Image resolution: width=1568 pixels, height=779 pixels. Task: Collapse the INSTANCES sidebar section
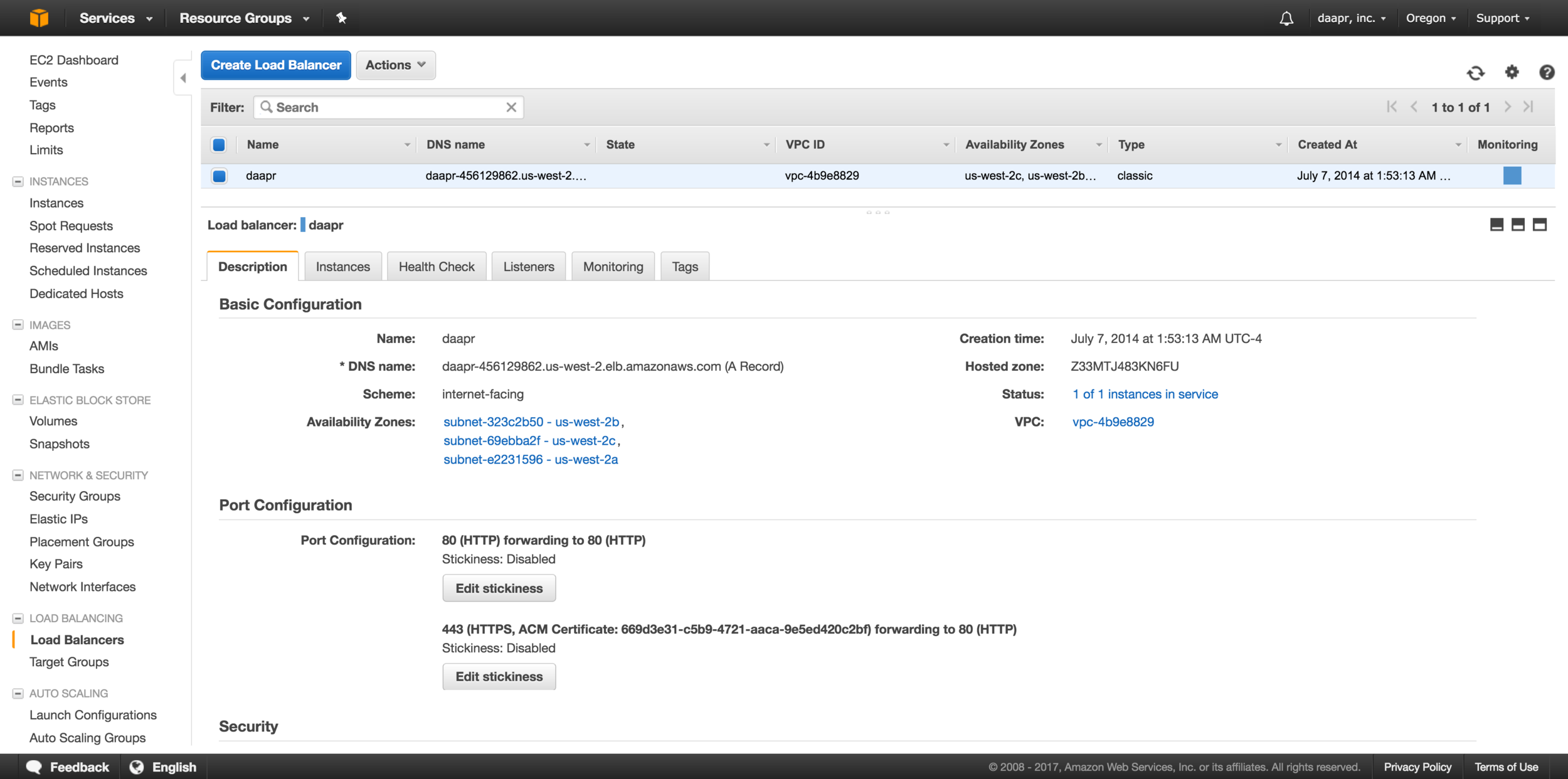click(x=18, y=181)
